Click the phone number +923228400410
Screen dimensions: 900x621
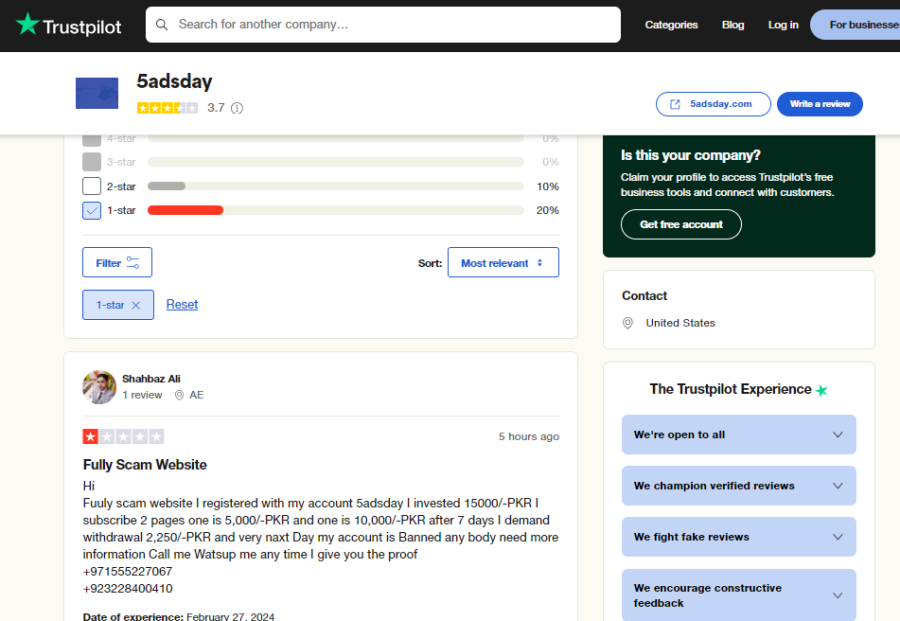127,589
